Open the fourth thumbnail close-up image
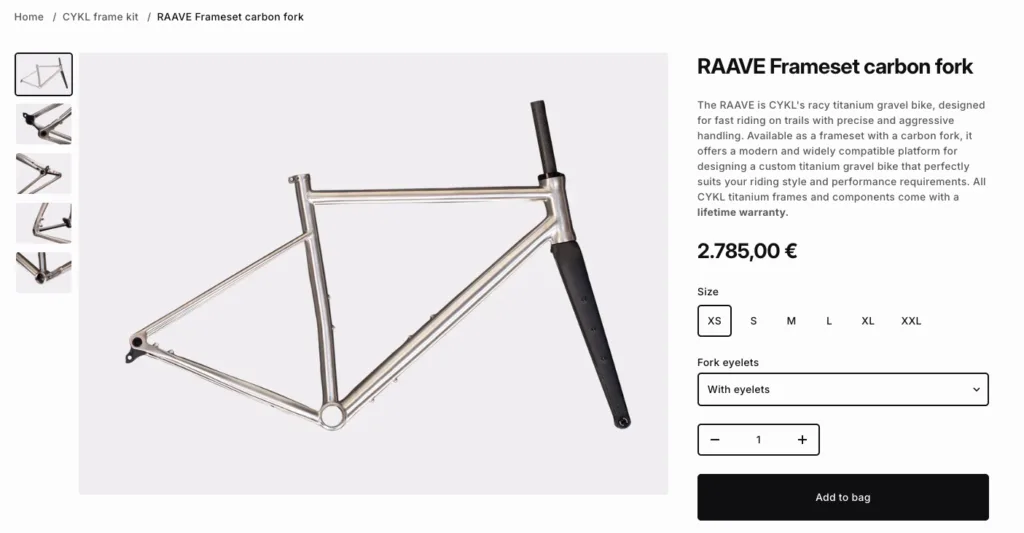The image size is (1024, 533). [x=44, y=223]
